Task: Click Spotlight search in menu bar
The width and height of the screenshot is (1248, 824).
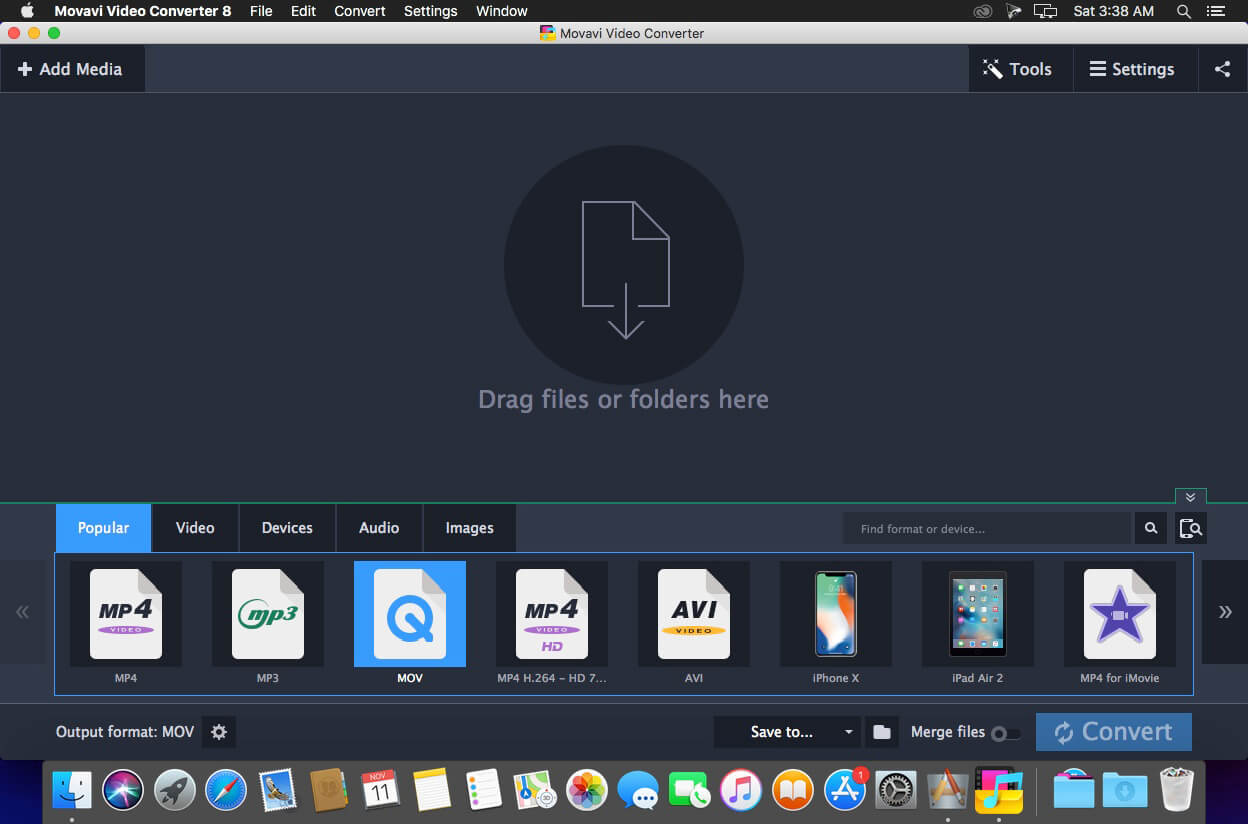Action: coord(1184,11)
